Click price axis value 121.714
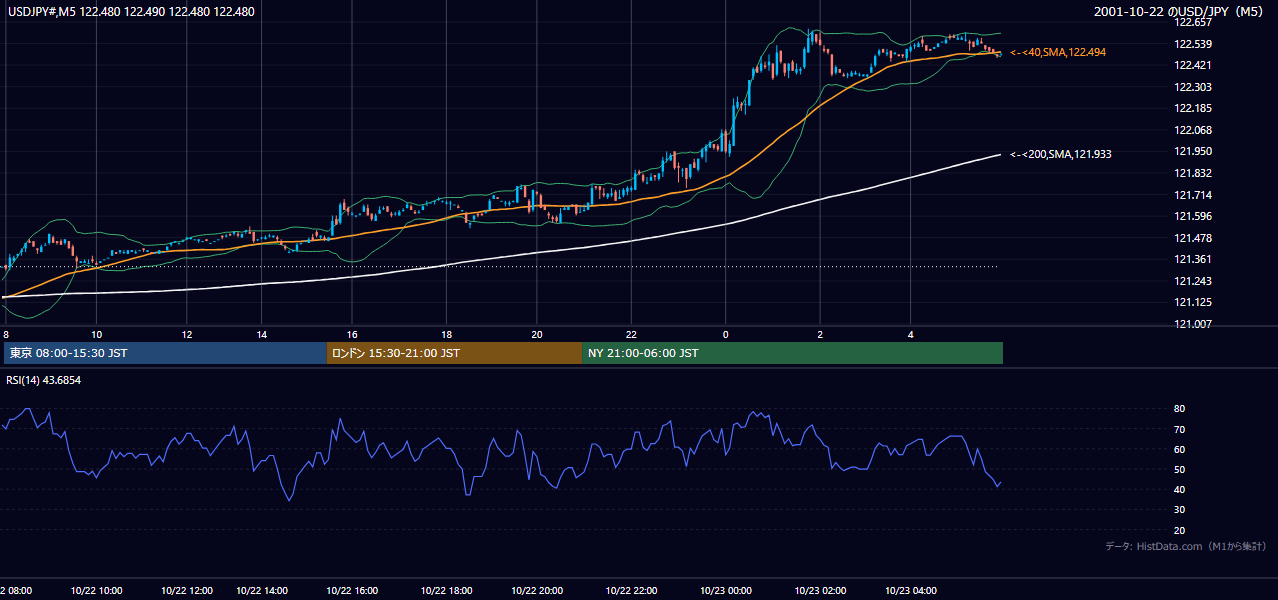The image size is (1278, 600). click(x=1192, y=195)
